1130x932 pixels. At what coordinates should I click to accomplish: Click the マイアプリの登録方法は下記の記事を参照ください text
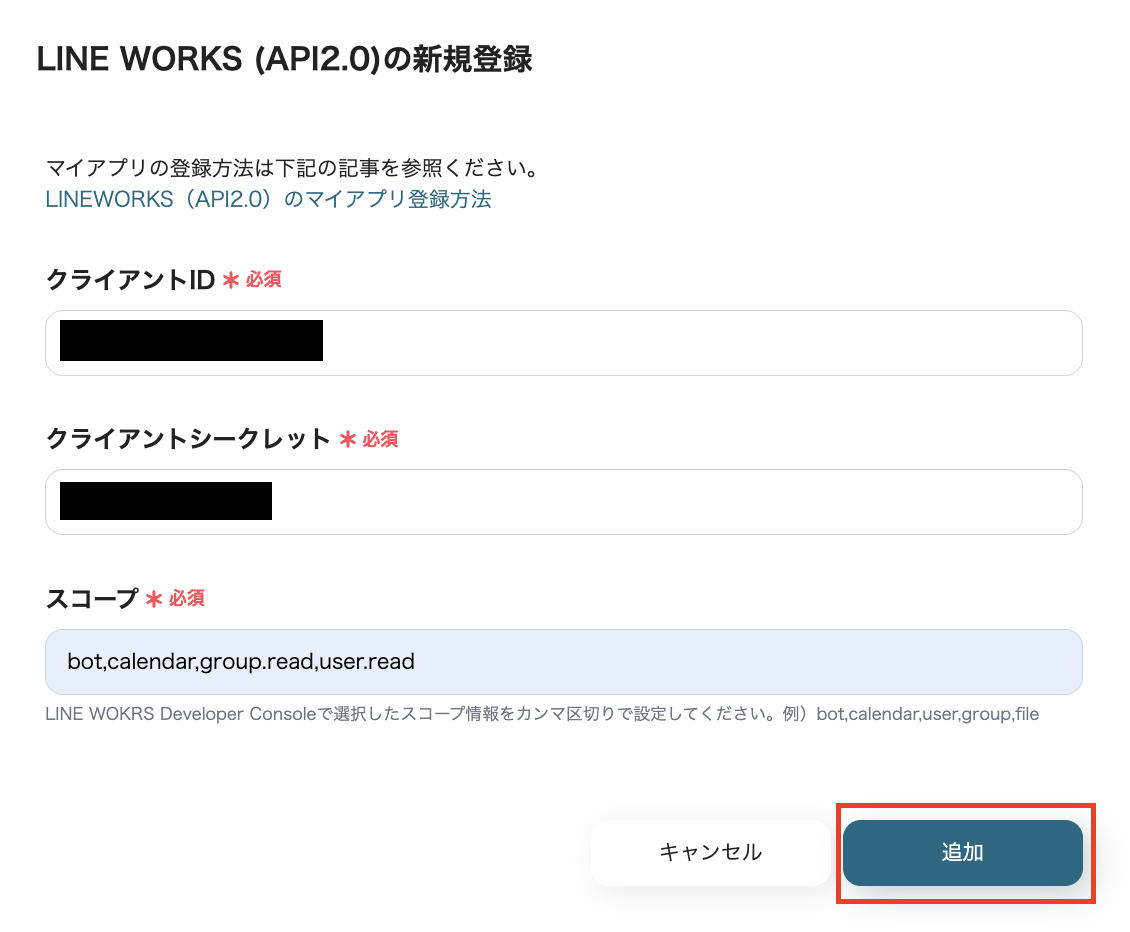[293, 168]
